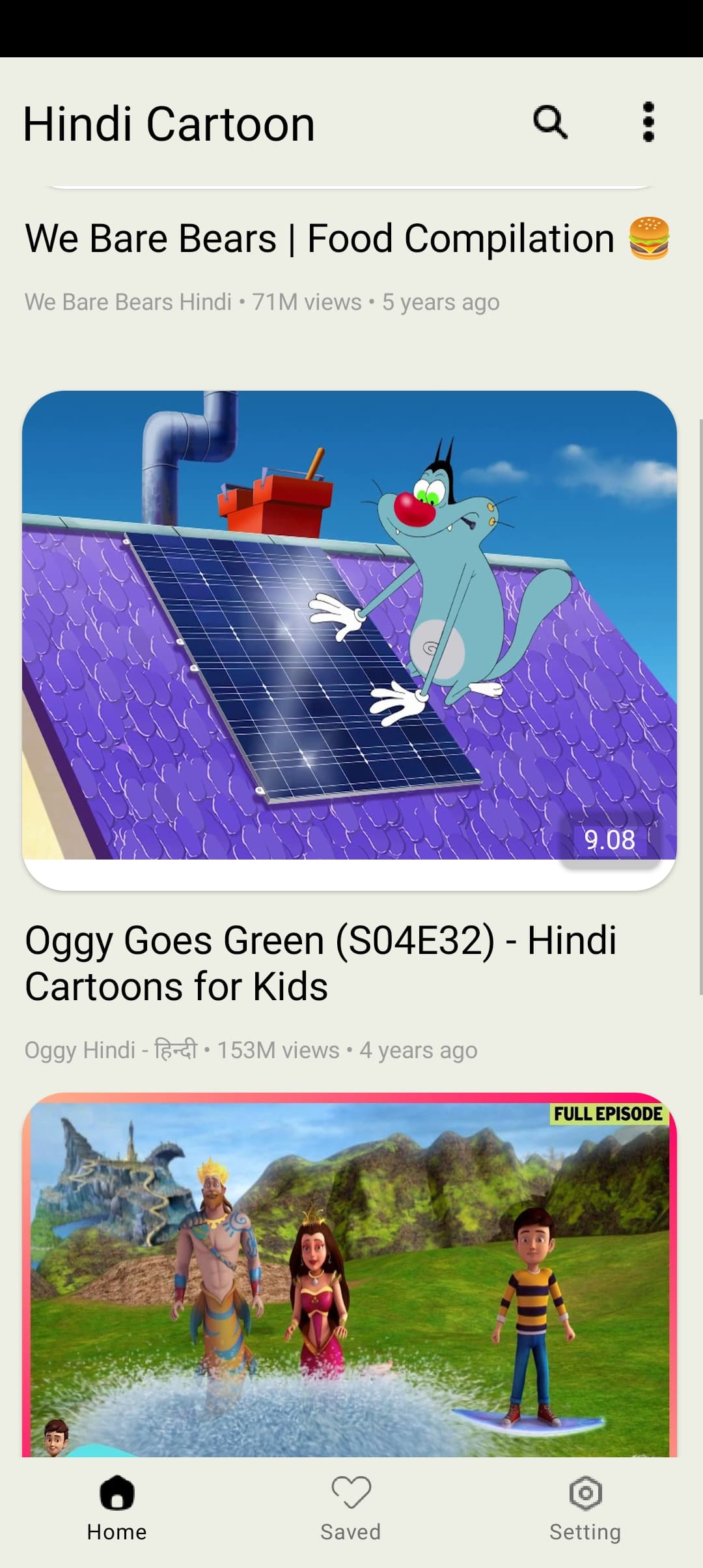This screenshot has height=1568, width=703.
Task: Click the 9.08 duration badge
Action: (x=610, y=840)
